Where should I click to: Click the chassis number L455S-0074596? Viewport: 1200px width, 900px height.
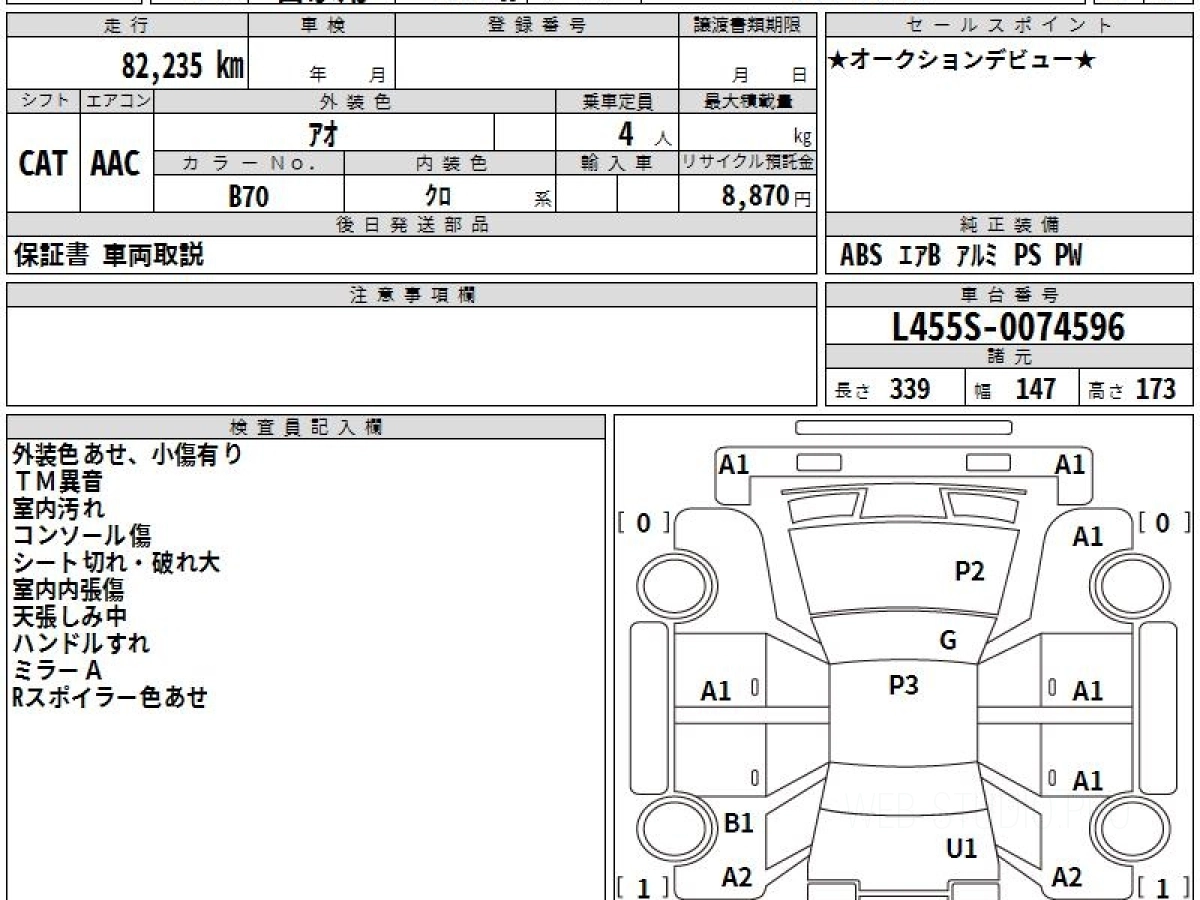1008,327
